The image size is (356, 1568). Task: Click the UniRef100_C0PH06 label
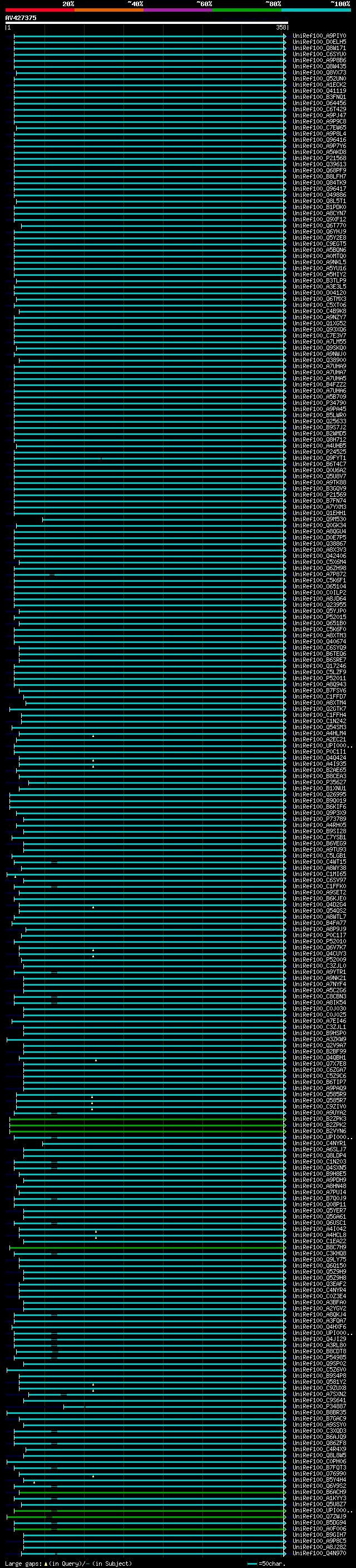[x=319, y=1461]
